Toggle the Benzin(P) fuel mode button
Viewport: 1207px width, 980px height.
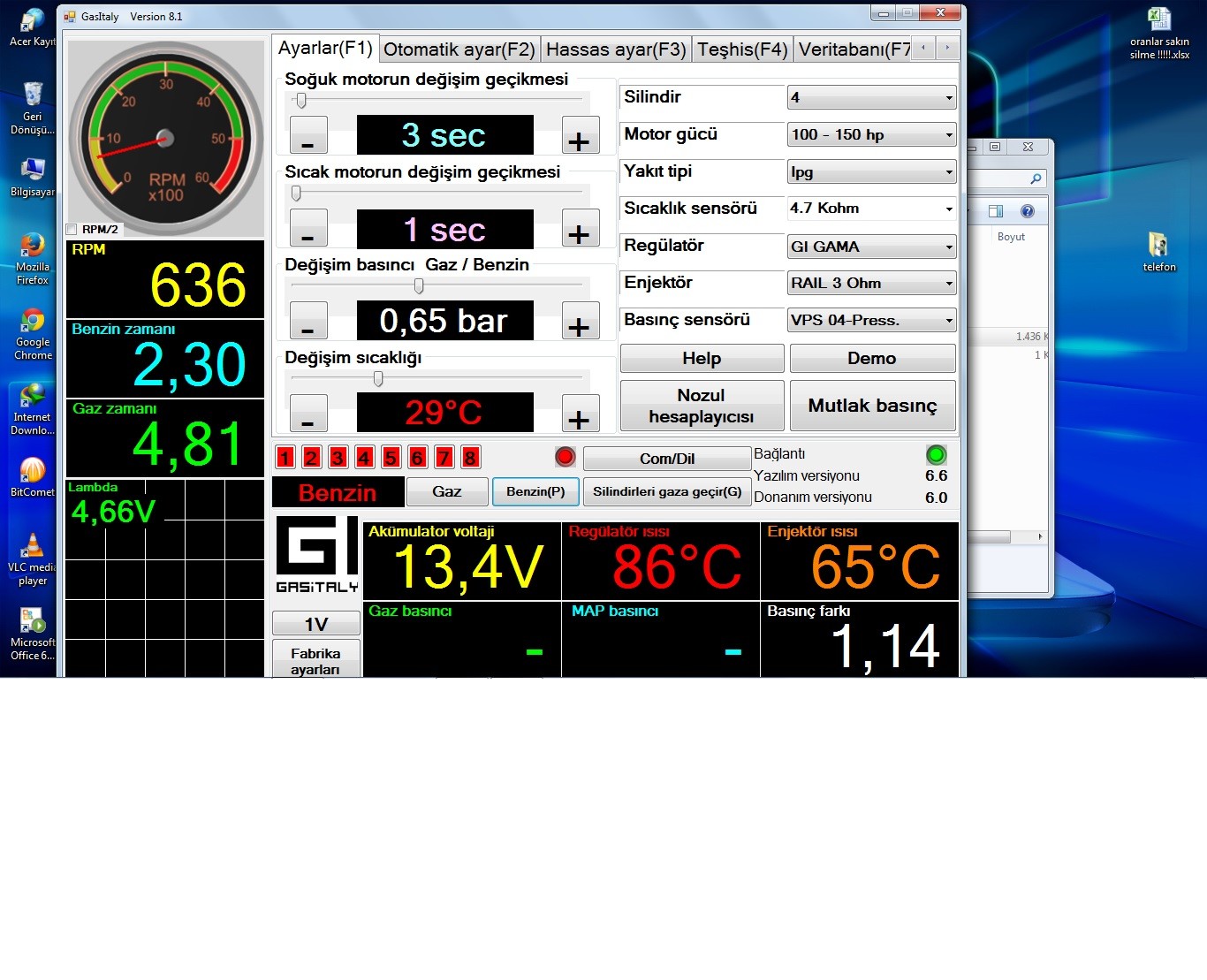535,491
